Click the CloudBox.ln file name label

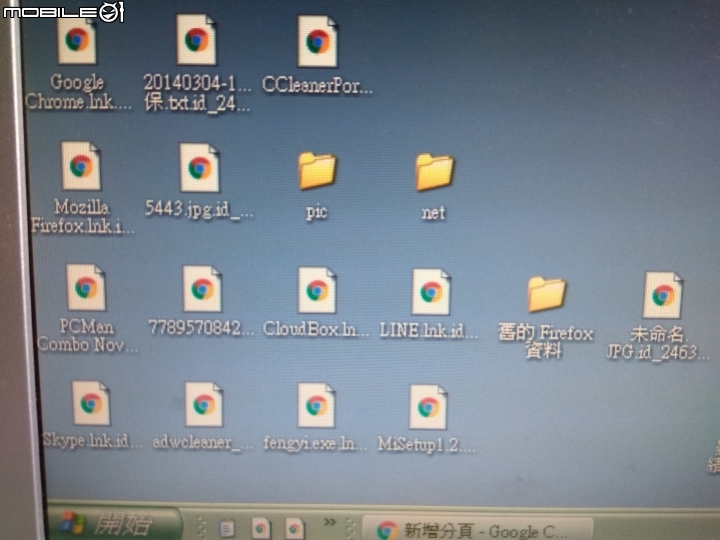click(x=315, y=329)
